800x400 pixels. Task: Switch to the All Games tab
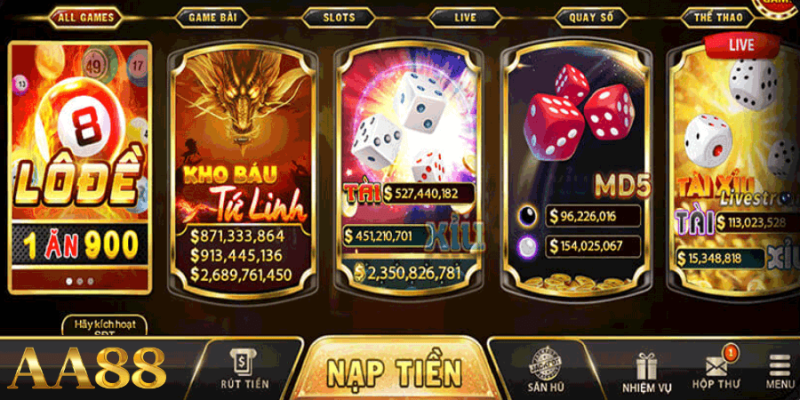pyautogui.click(x=86, y=18)
